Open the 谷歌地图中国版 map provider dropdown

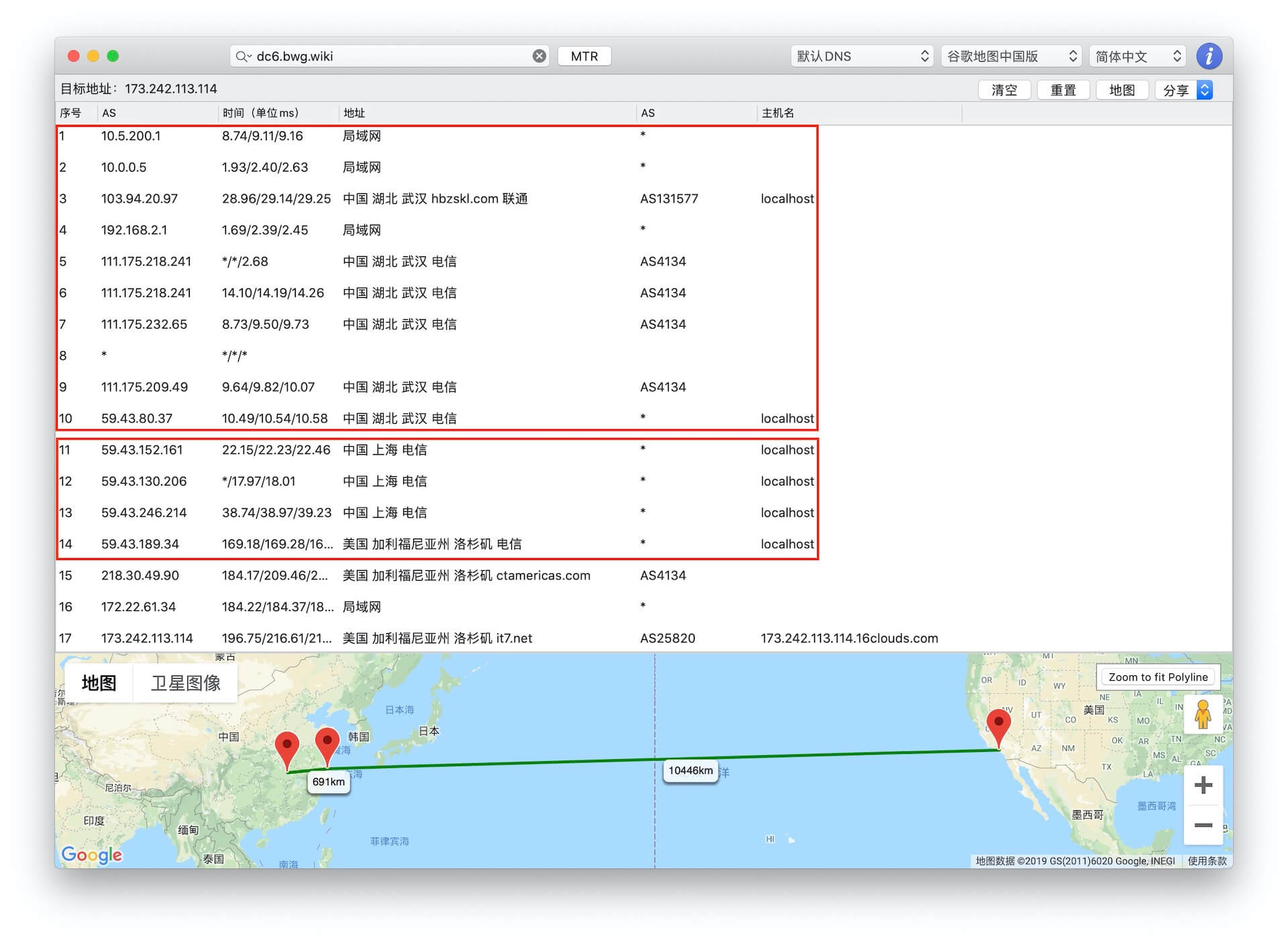click(x=1010, y=56)
